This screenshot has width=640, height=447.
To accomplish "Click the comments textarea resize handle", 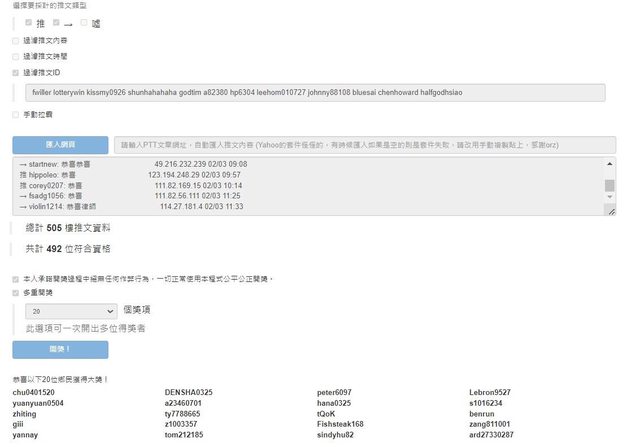I will 611,212.
